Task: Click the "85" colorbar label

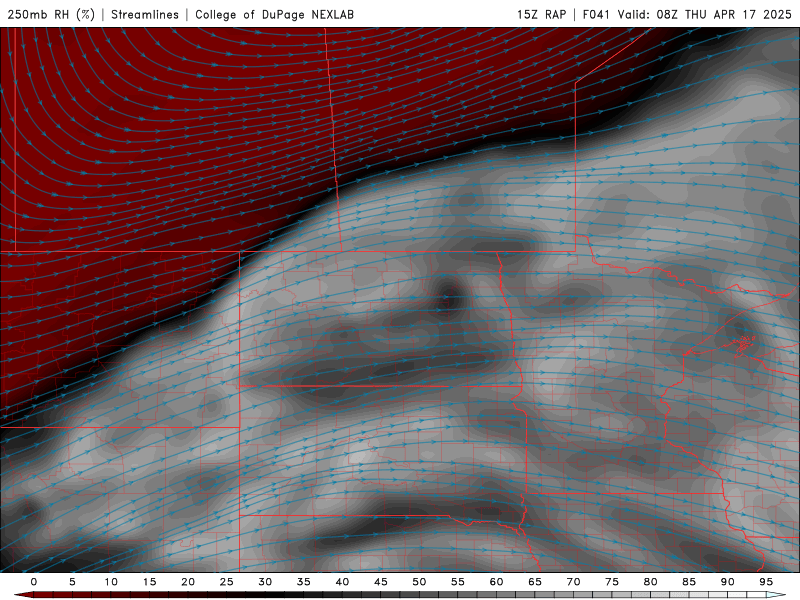Action: 689,582
